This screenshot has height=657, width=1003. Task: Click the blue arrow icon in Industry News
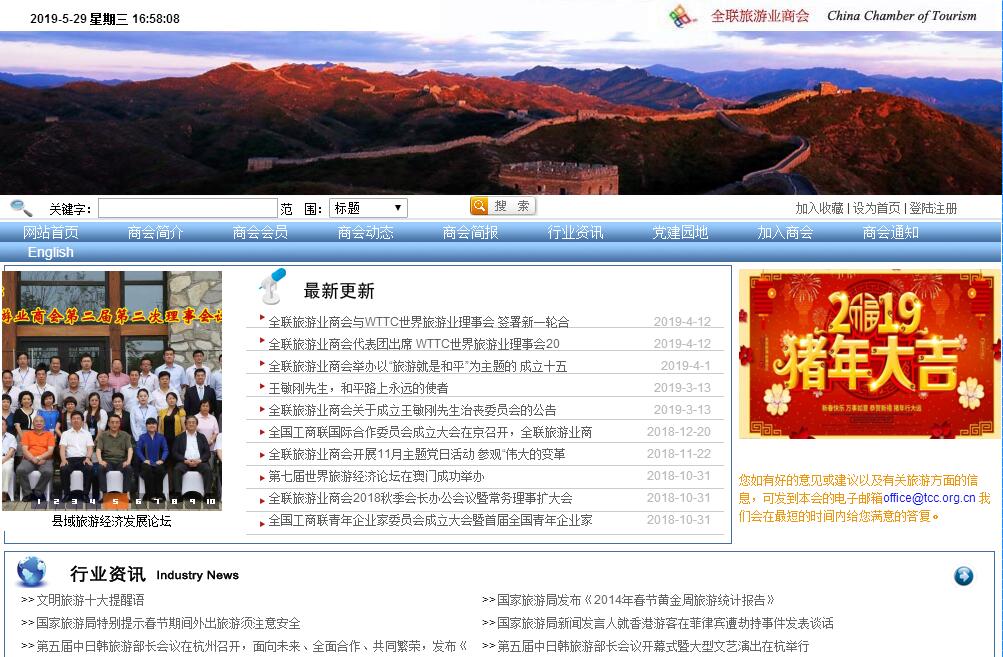pos(963,576)
